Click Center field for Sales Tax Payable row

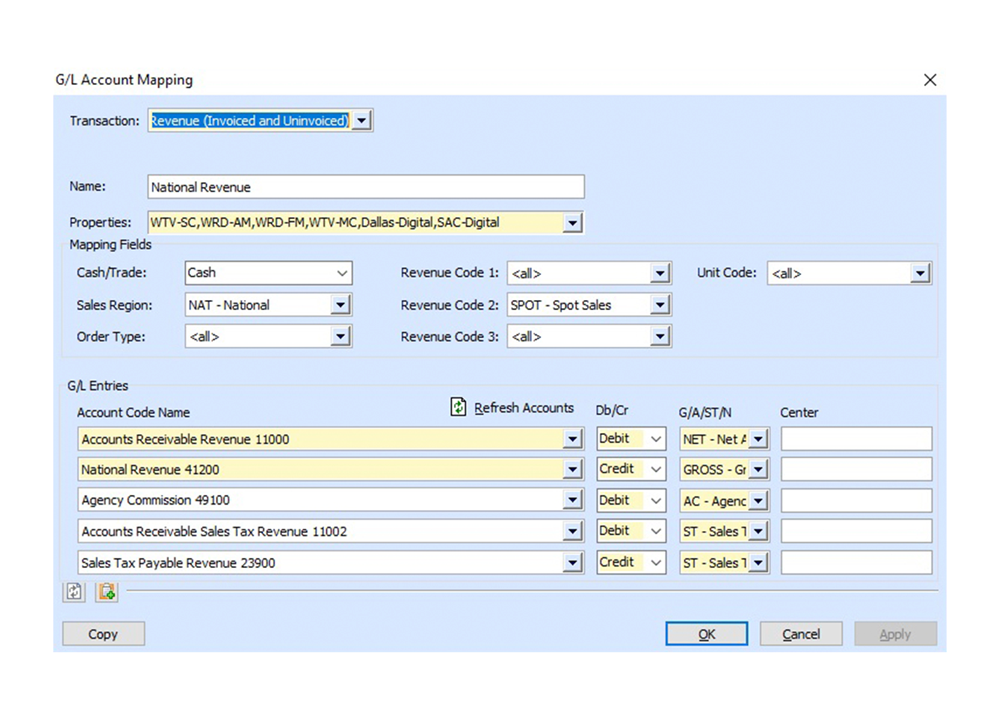coord(856,563)
